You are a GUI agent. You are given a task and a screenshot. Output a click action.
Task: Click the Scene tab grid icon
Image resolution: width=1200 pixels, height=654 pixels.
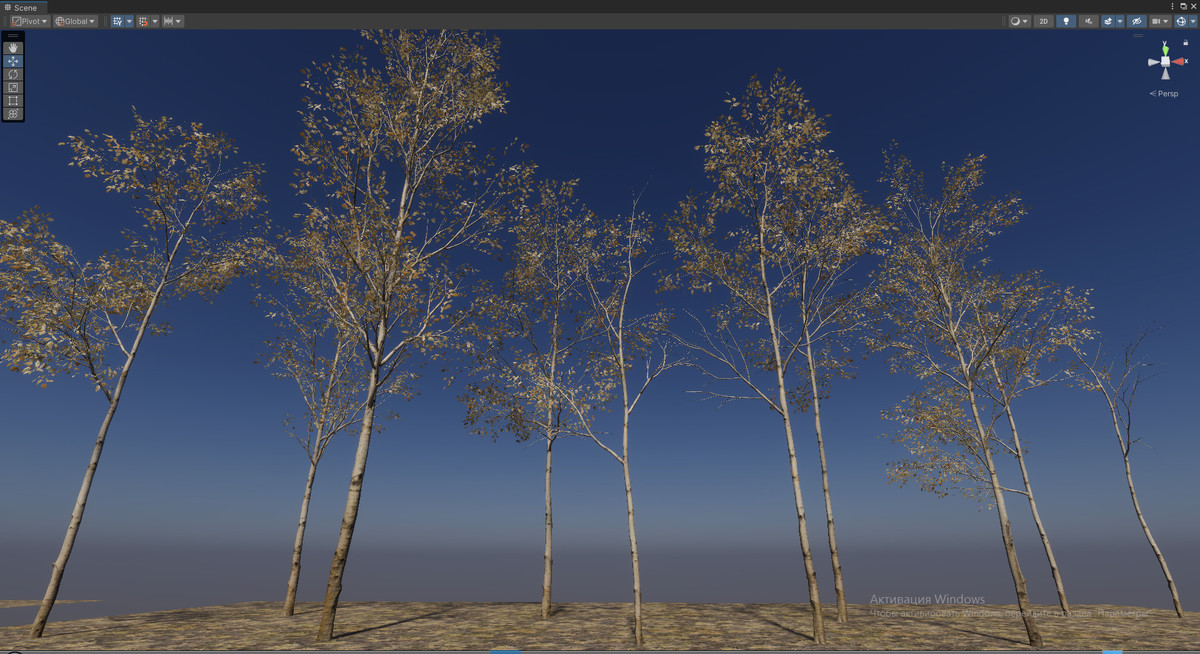8,7
